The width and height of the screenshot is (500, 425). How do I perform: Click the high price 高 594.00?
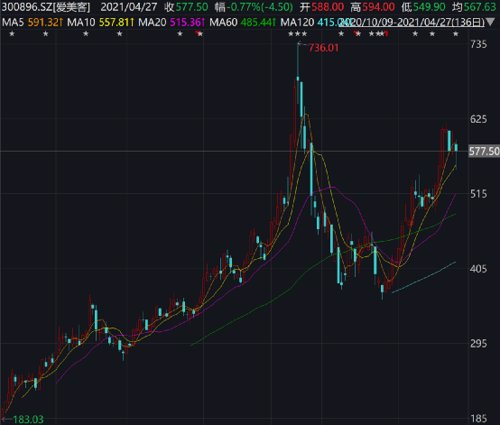372,7
